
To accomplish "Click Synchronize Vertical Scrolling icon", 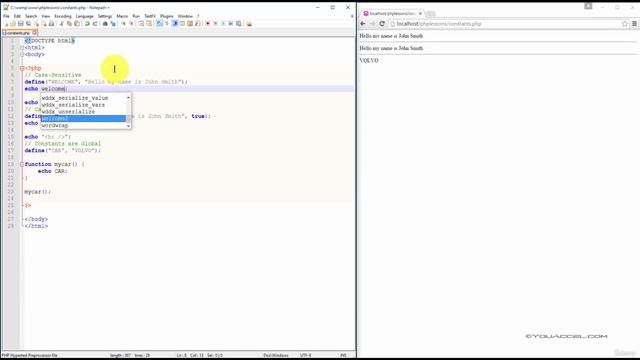I will click(141, 24).
